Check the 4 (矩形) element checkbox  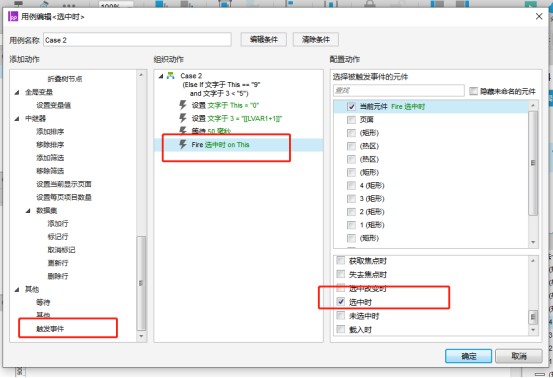pyautogui.click(x=351, y=185)
